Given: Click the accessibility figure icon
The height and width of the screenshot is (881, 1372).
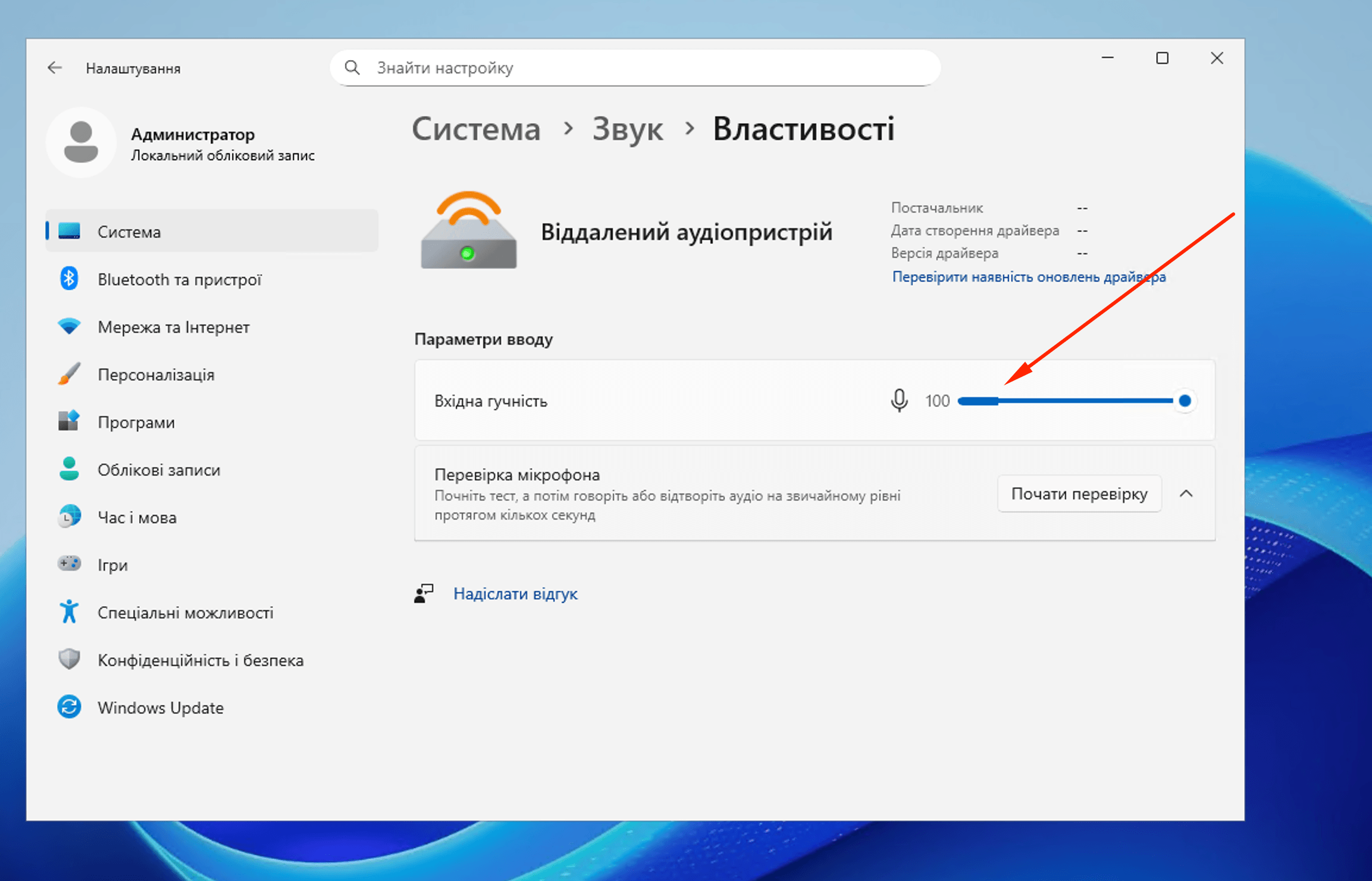Looking at the screenshot, I should tap(69, 611).
